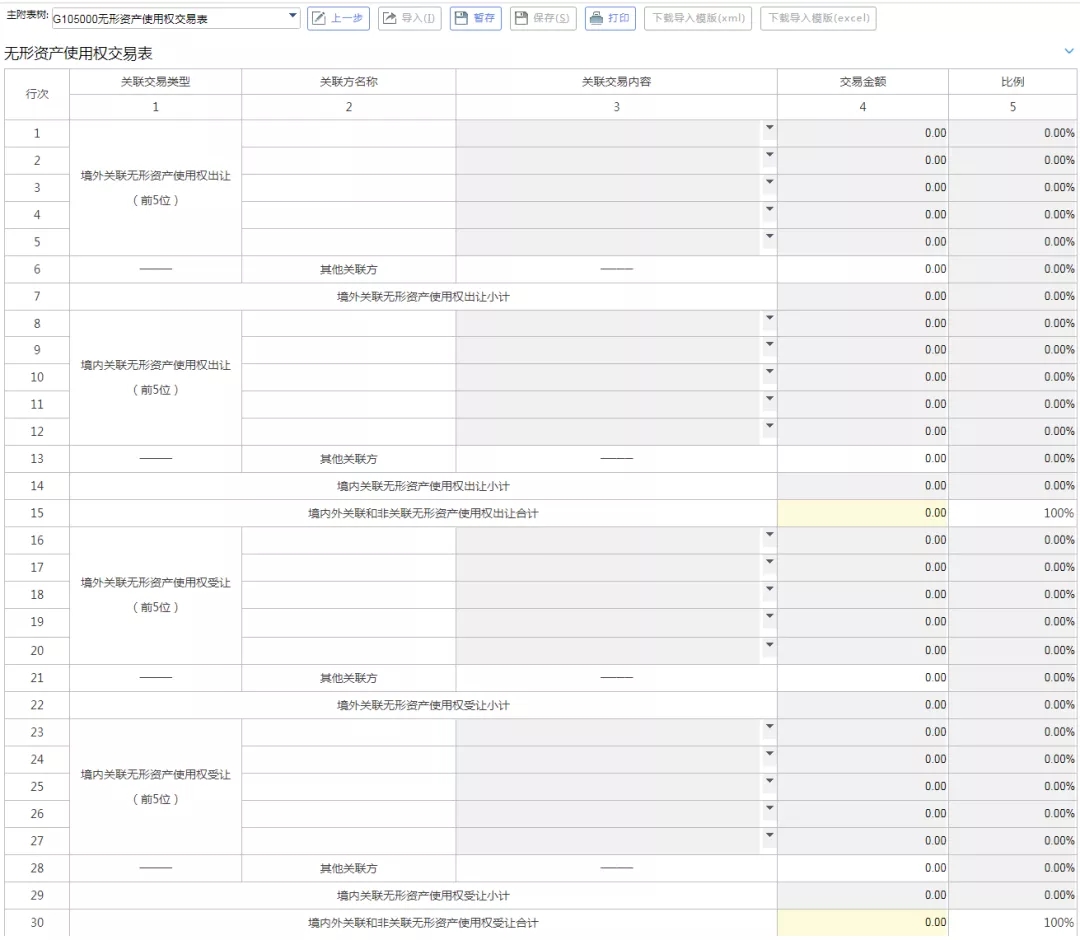Viewport: 1080px width, 940px height.
Task: Open row 1 关联交易内容 dropdown
Action: [x=769, y=128]
